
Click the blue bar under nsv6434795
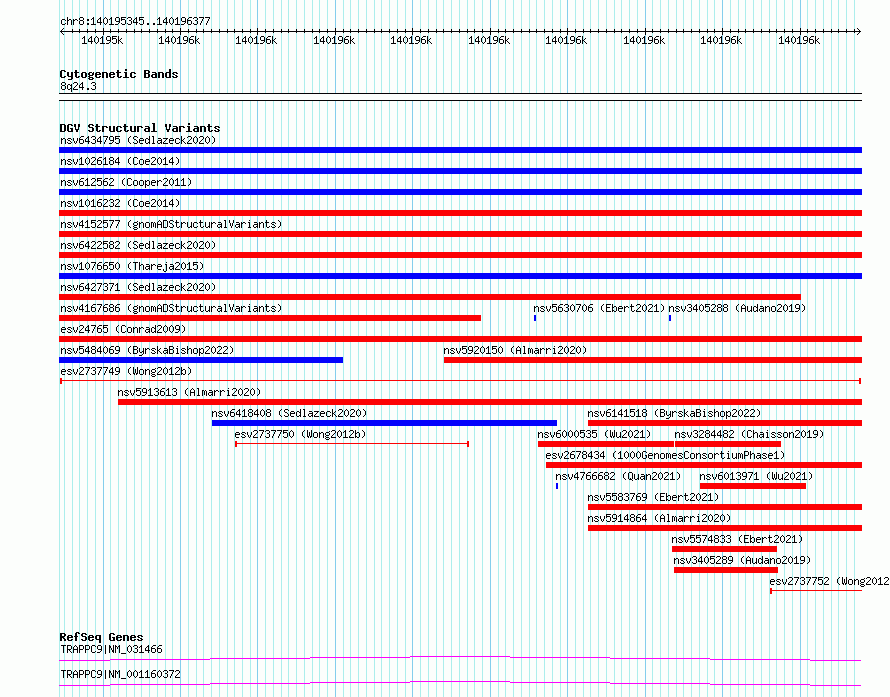click(460, 150)
